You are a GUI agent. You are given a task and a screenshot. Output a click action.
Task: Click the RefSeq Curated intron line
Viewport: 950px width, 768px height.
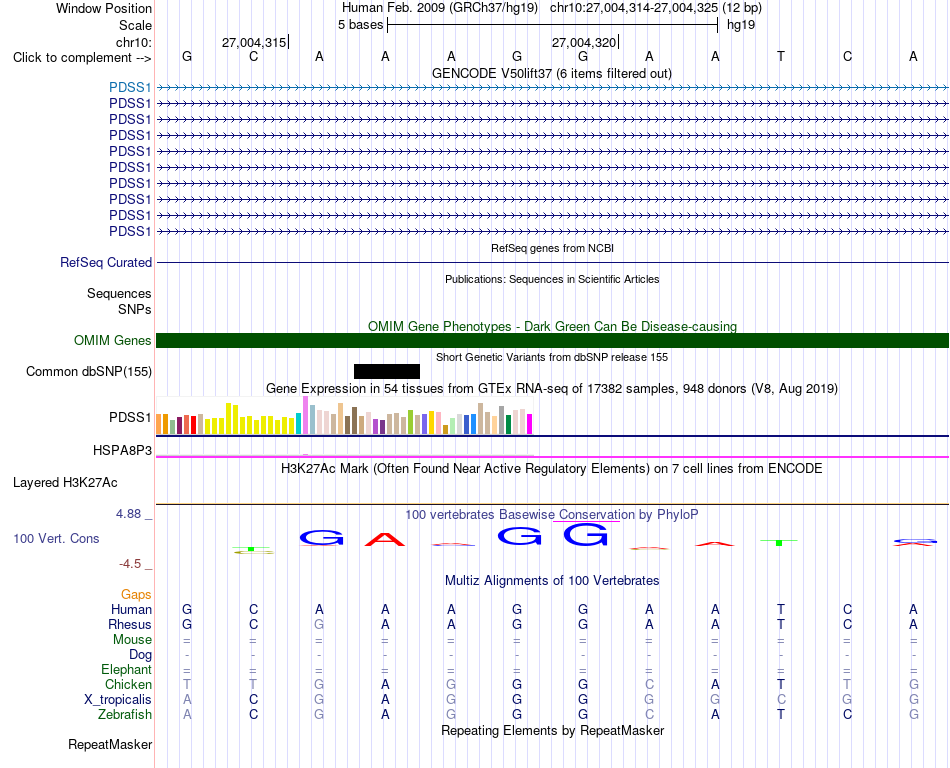(x=552, y=262)
